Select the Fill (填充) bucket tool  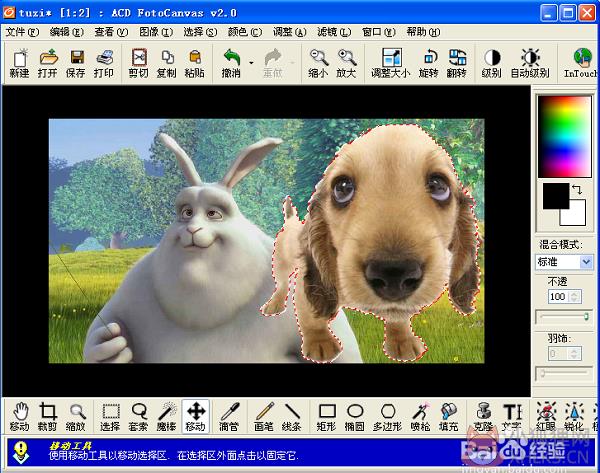pos(449,417)
